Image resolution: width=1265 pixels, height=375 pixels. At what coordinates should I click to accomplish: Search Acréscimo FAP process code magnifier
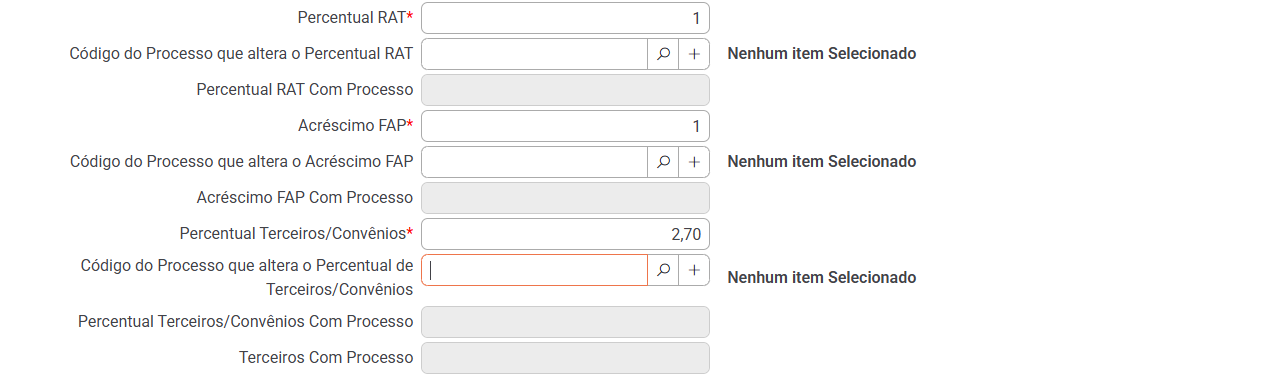[663, 162]
